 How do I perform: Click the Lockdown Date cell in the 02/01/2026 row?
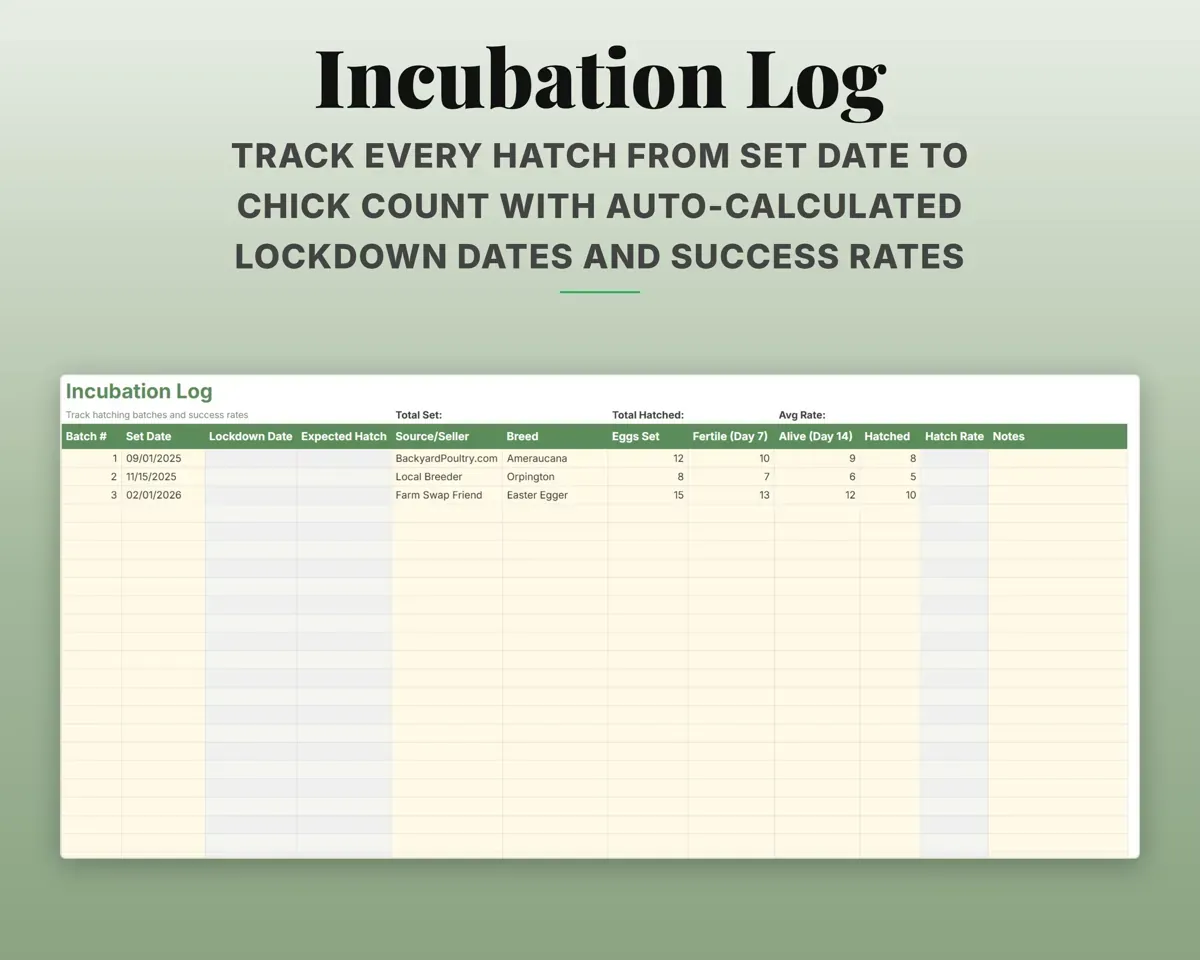point(251,495)
